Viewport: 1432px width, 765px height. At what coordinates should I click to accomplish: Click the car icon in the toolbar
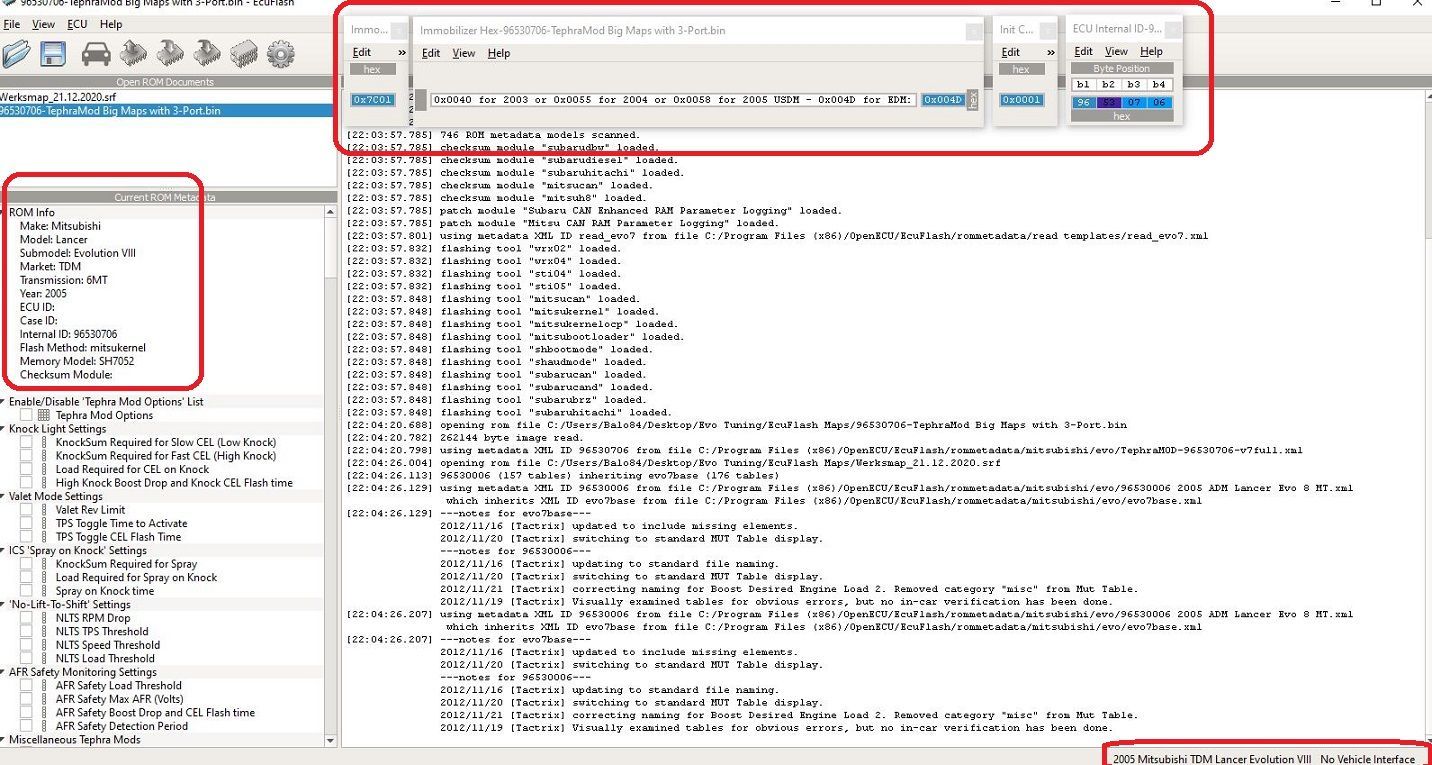[x=96, y=54]
